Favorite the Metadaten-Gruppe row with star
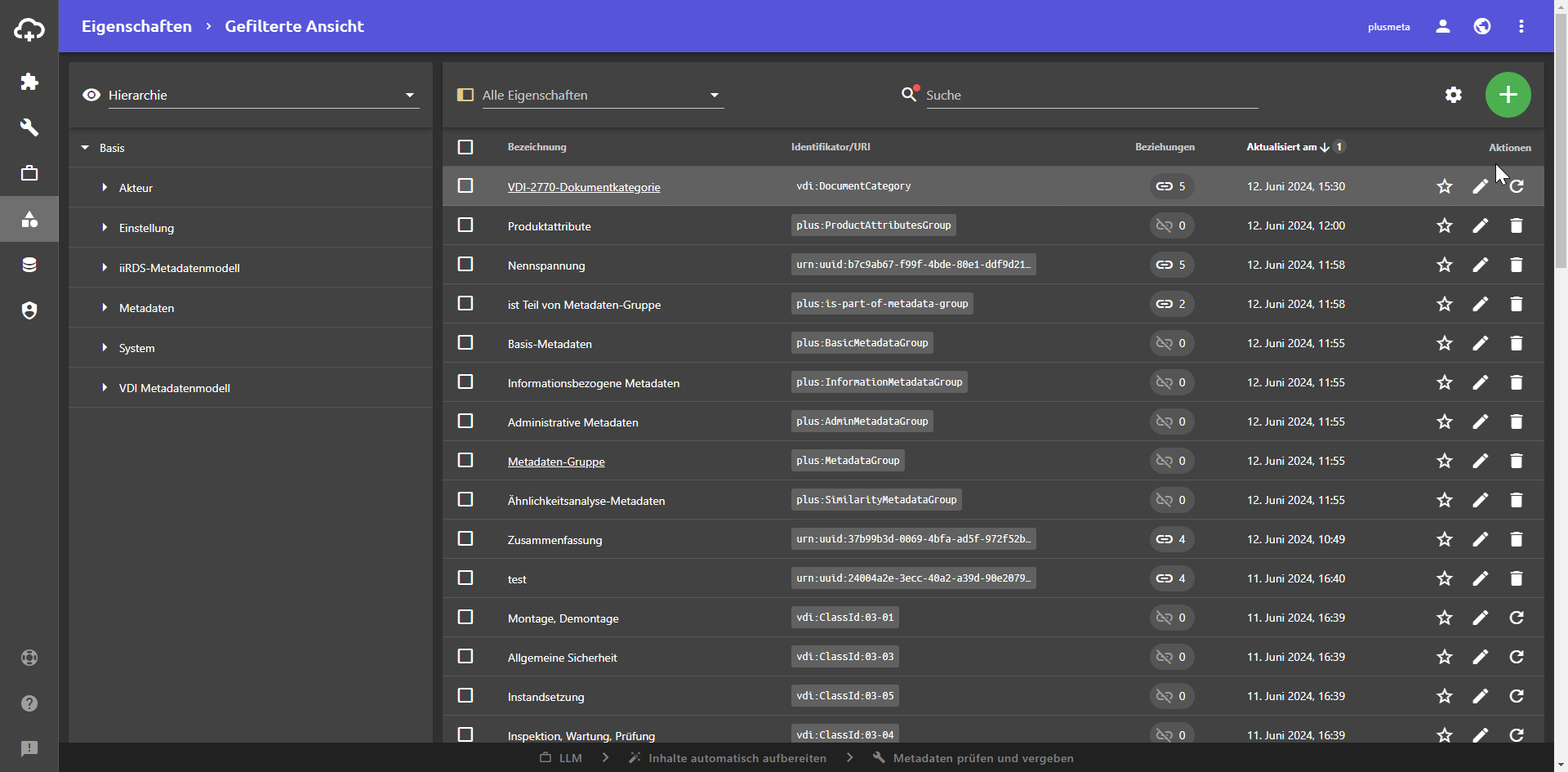 tap(1445, 461)
